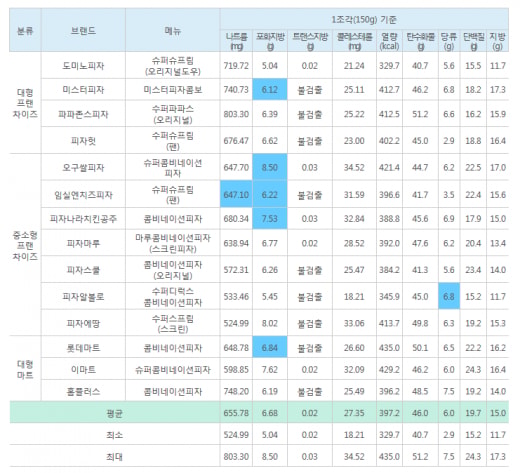Click the 평균 summary row label
Viewport: 520px width, 473px height.
click(114, 413)
